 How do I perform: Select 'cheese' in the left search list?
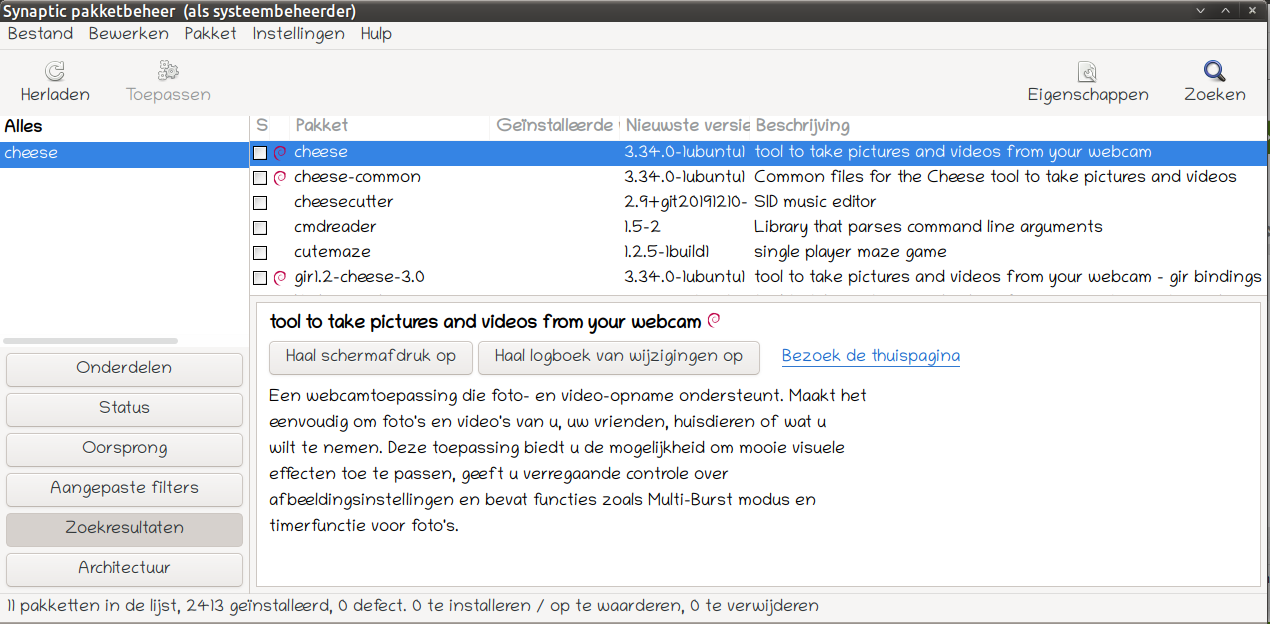click(x=124, y=153)
